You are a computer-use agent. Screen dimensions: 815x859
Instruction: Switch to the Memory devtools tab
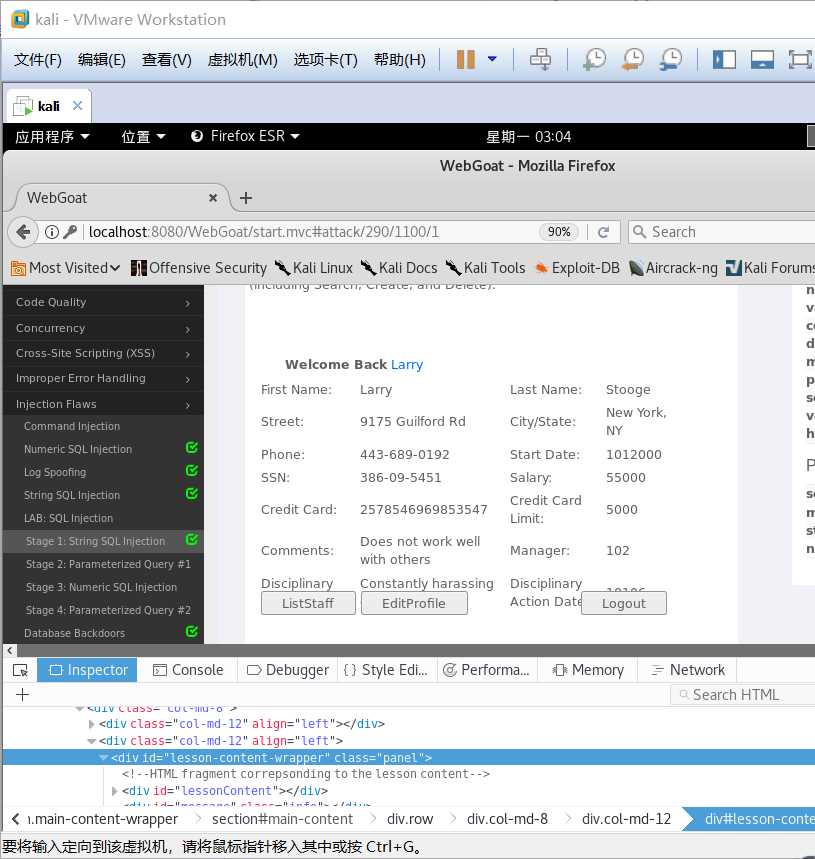click(588, 670)
